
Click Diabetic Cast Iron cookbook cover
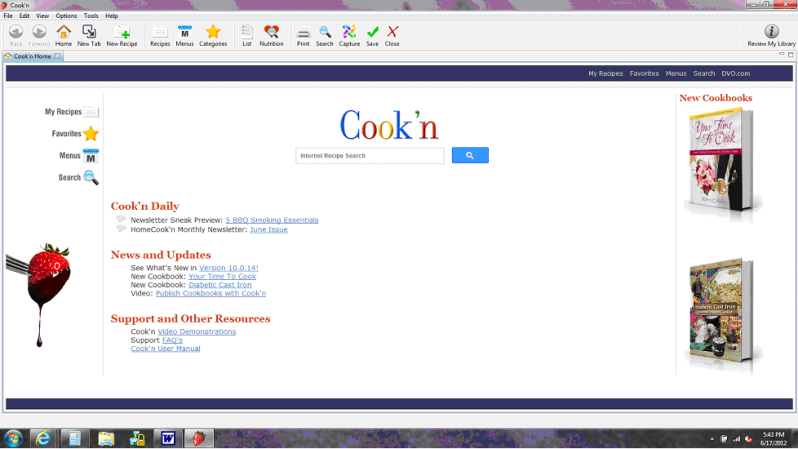[x=722, y=312]
